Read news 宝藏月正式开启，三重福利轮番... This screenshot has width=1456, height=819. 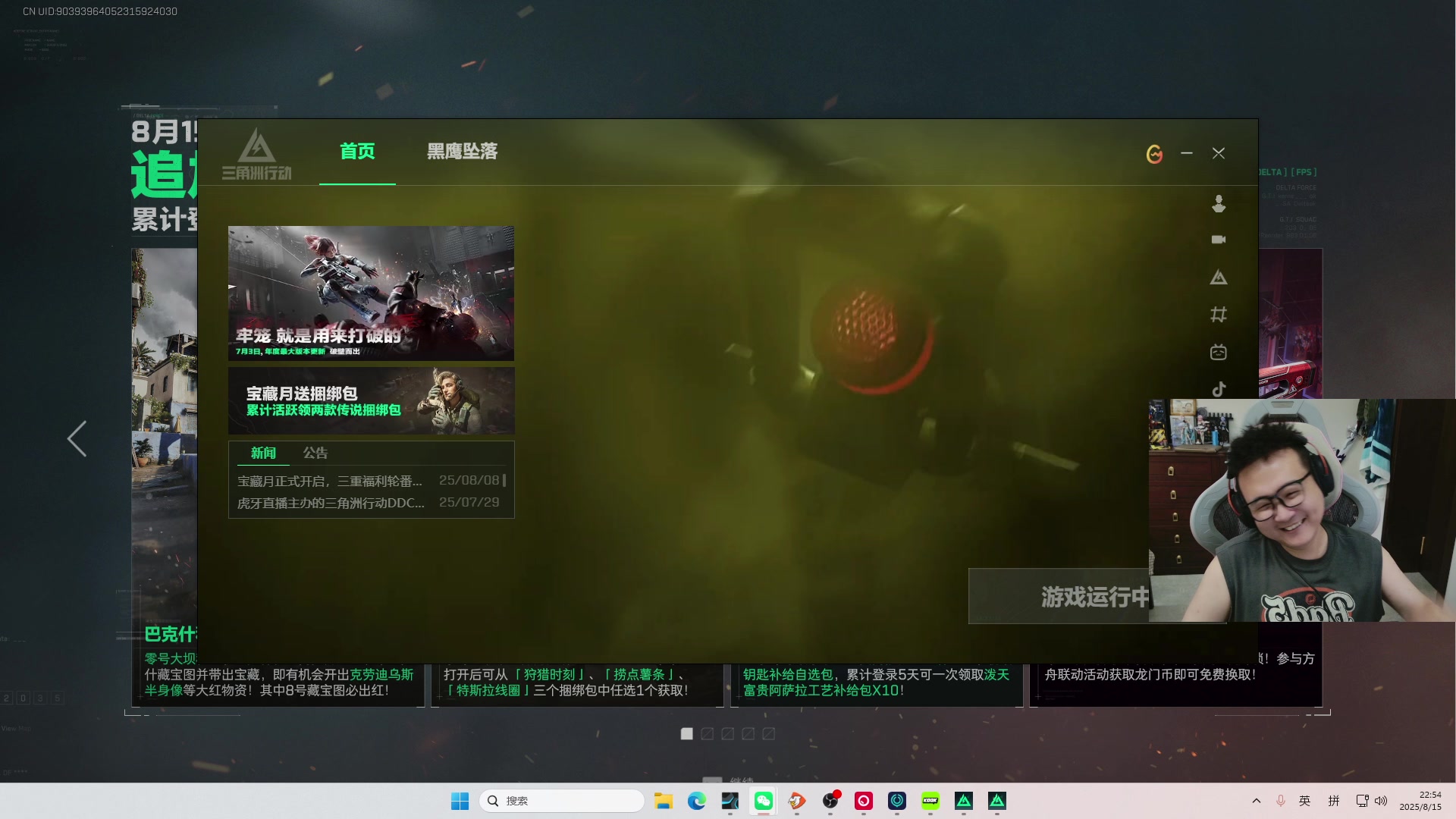[329, 481]
